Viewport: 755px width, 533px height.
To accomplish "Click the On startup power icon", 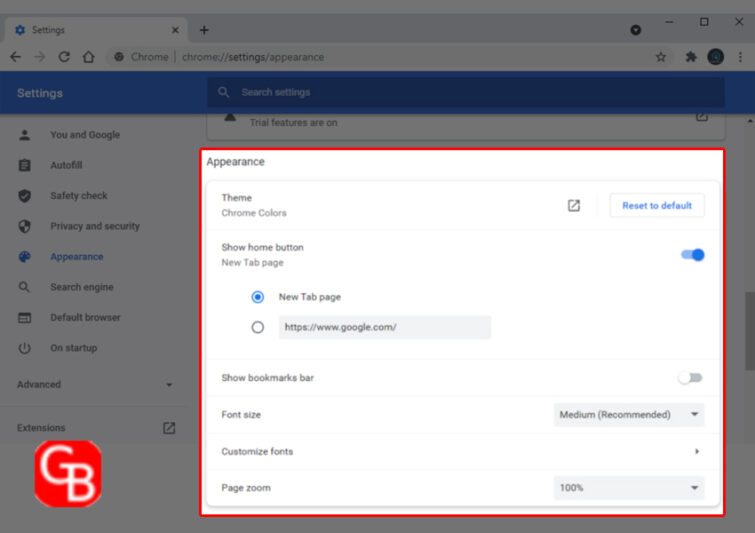I will click(x=25, y=348).
